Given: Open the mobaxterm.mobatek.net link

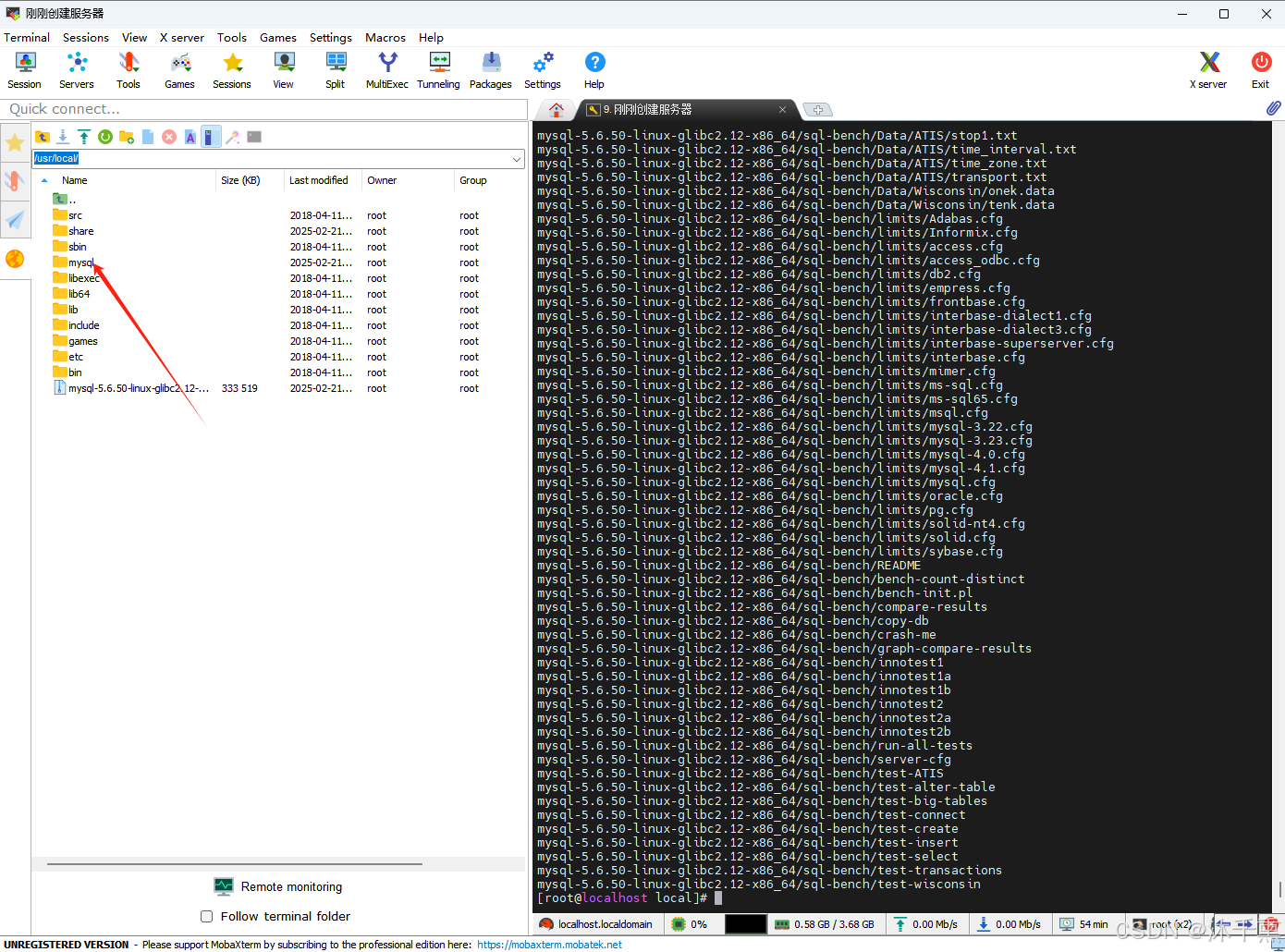Looking at the screenshot, I should (x=549, y=945).
